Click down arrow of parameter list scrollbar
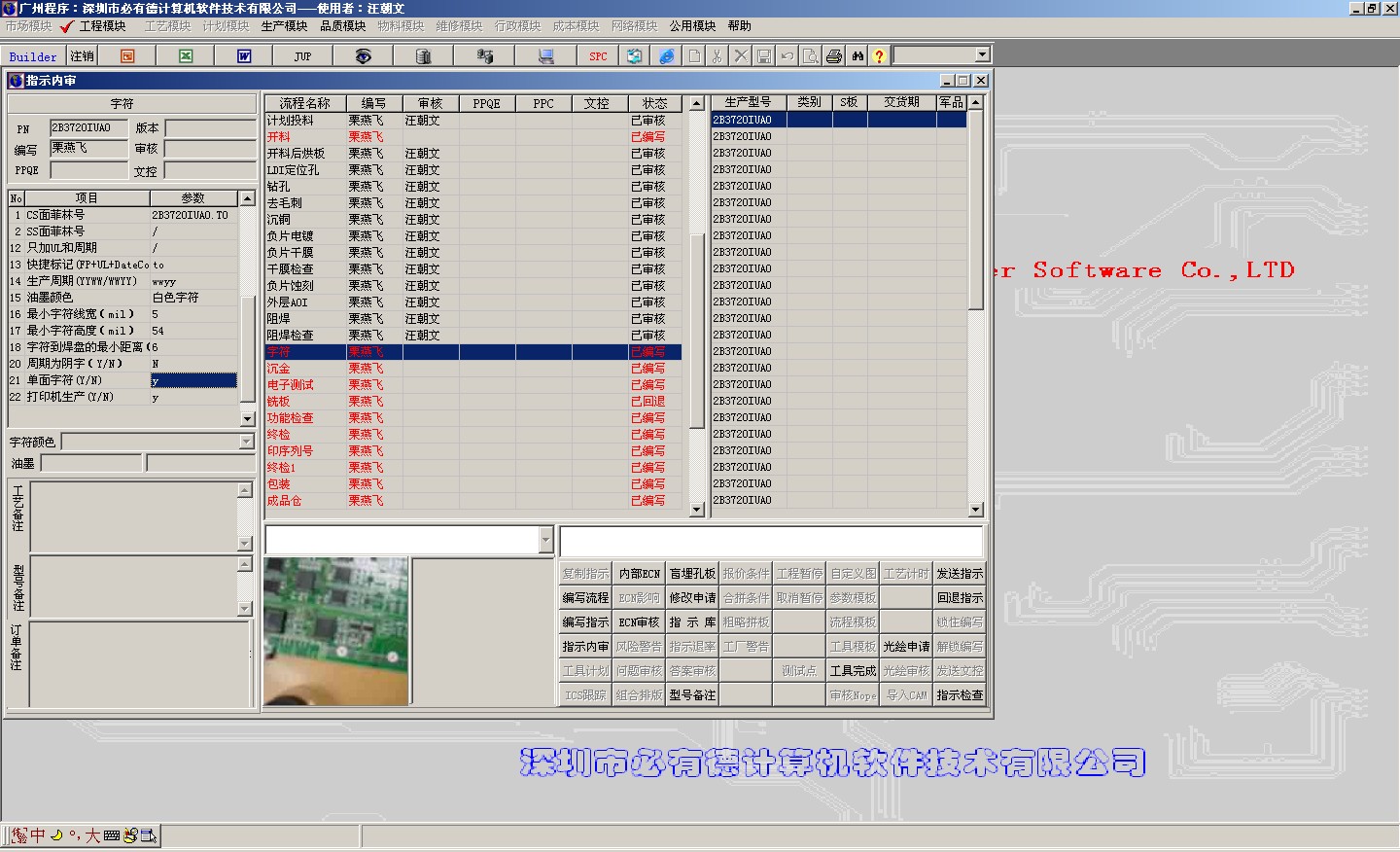This screenshot has height=852, width=1400. [247, 418]
